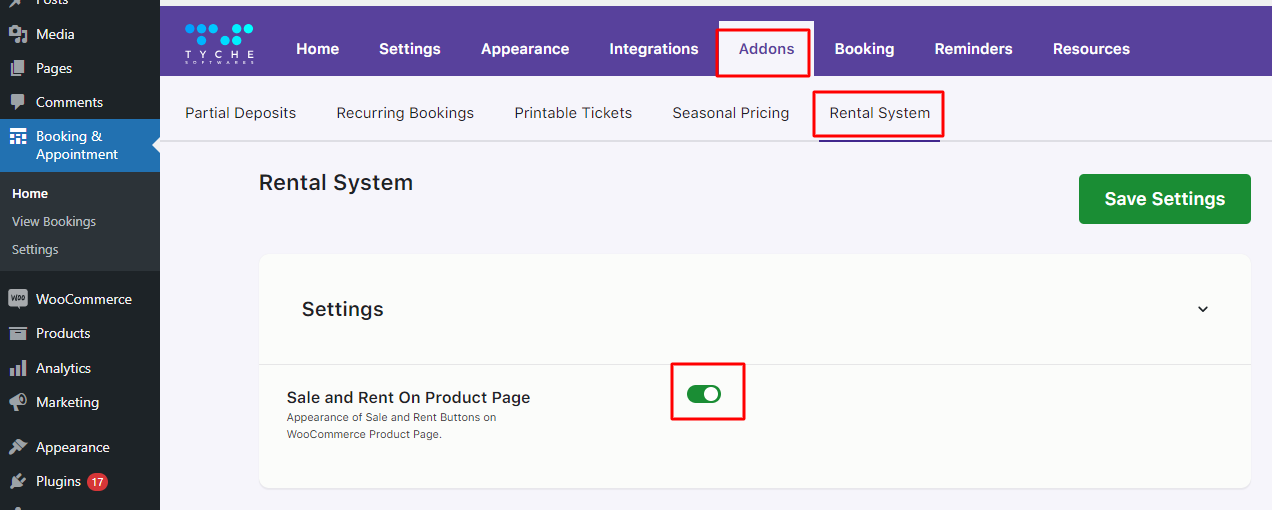The width and height of the screenshot is (1272, 510).
Task: Switch to the Appearance header tab
Action: tap(525, 49)
